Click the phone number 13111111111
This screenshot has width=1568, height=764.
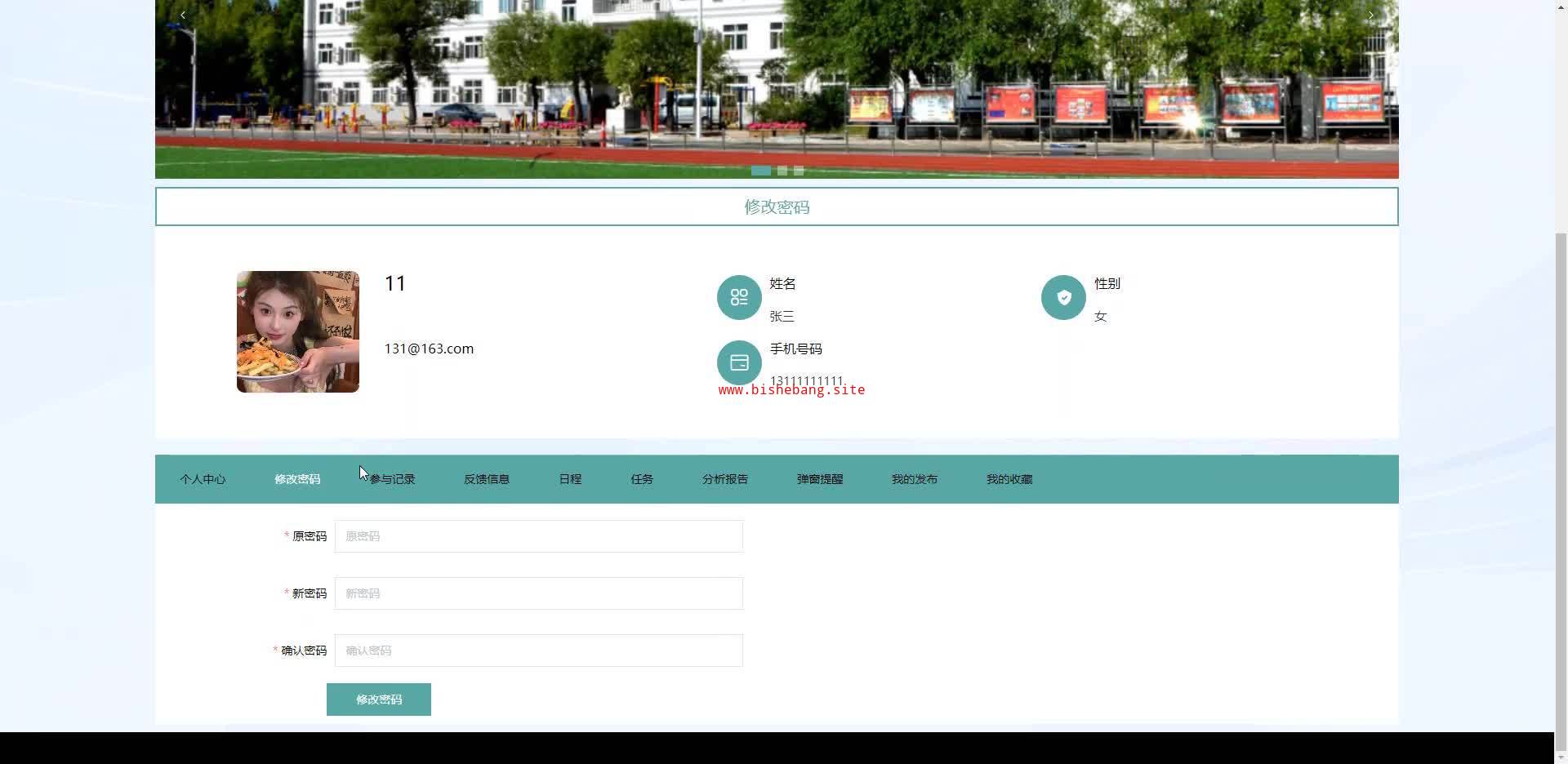[x=806, y=380]
